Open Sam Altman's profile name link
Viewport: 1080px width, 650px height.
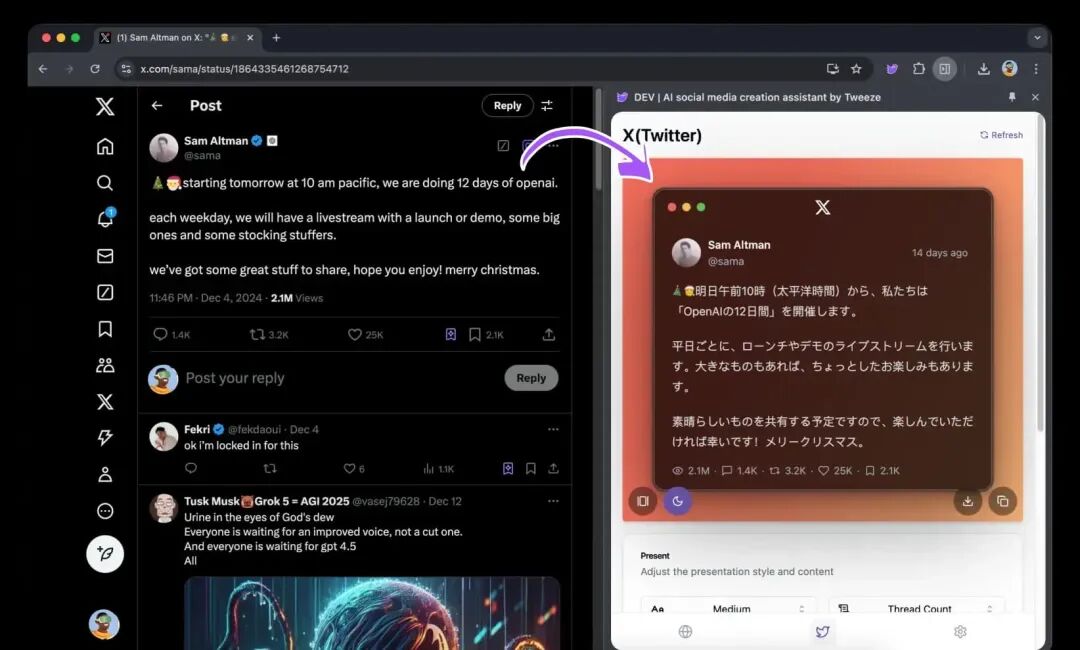tap(216, 140)
